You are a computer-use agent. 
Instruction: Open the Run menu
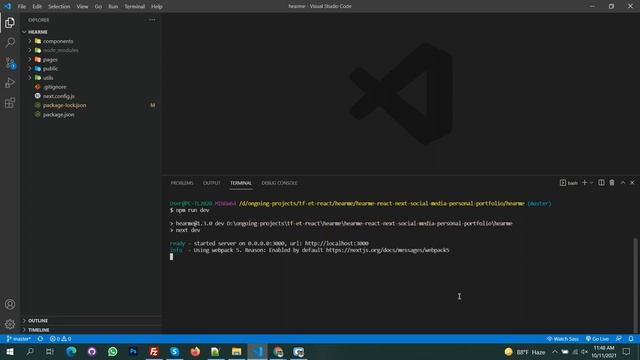click(x=113, y=7)
